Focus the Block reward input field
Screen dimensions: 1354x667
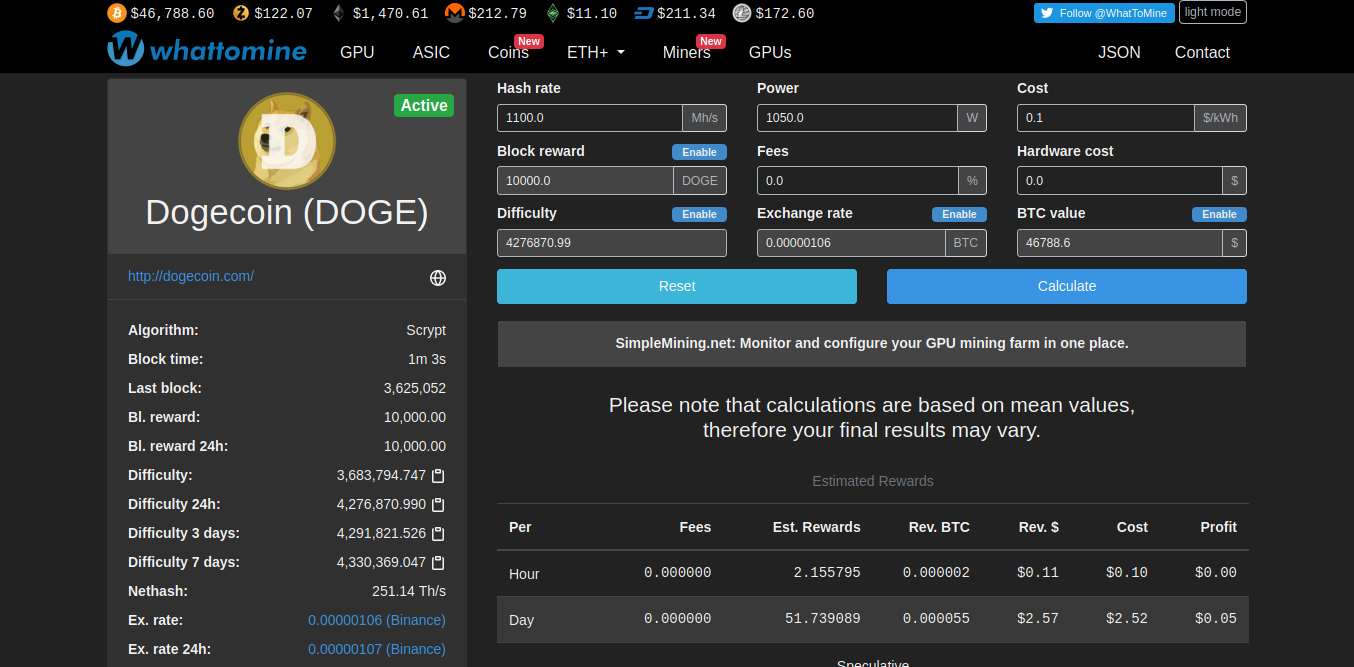[585, 180]
